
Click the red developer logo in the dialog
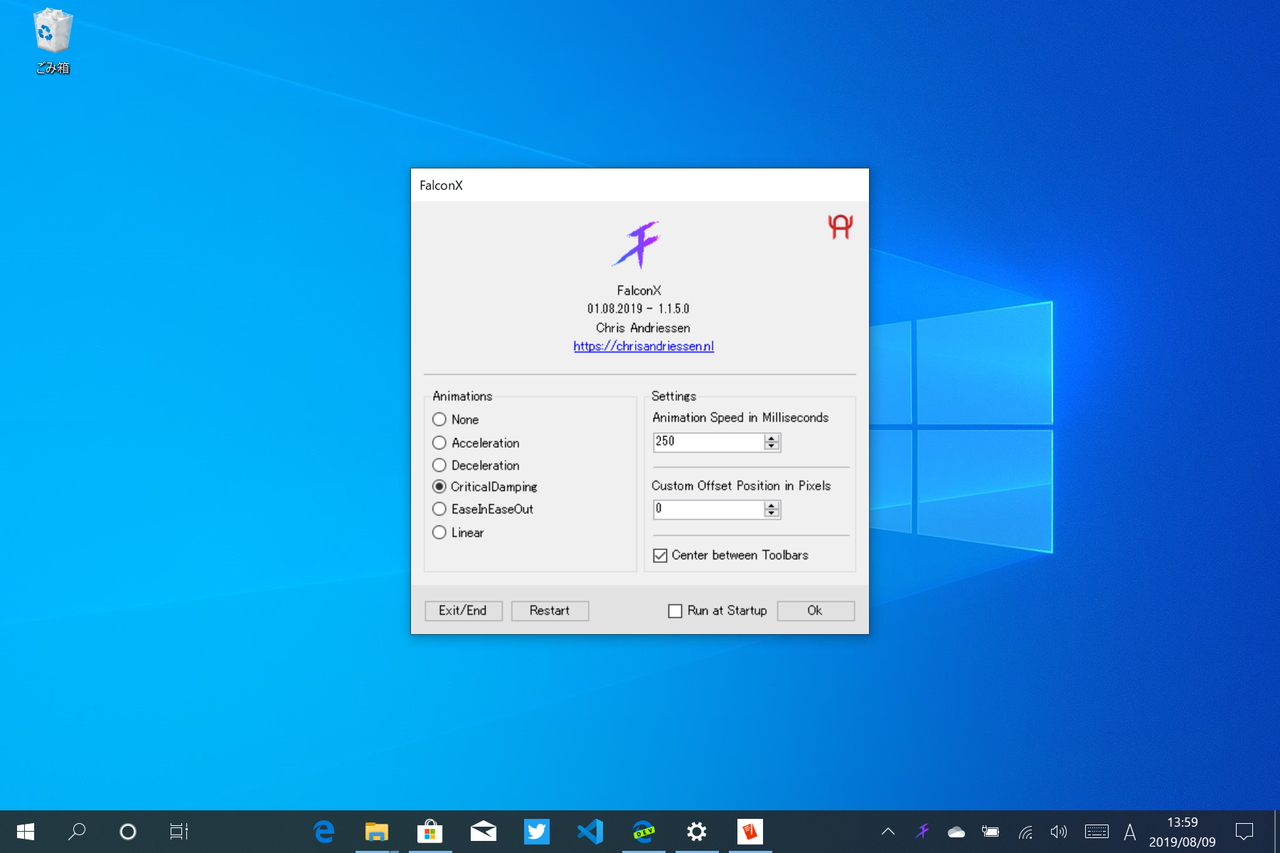840,226
